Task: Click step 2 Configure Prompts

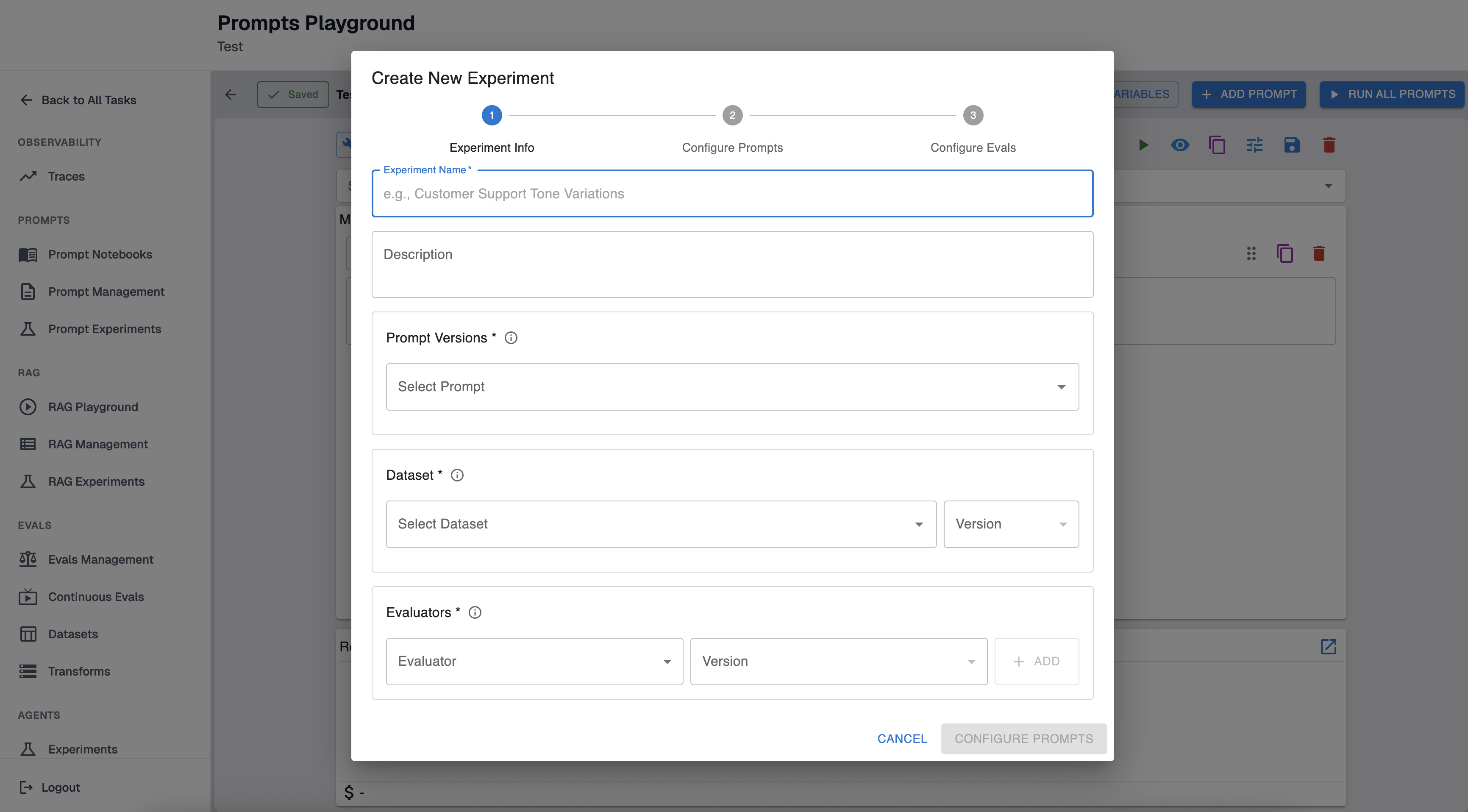Action: pos(732,116)
